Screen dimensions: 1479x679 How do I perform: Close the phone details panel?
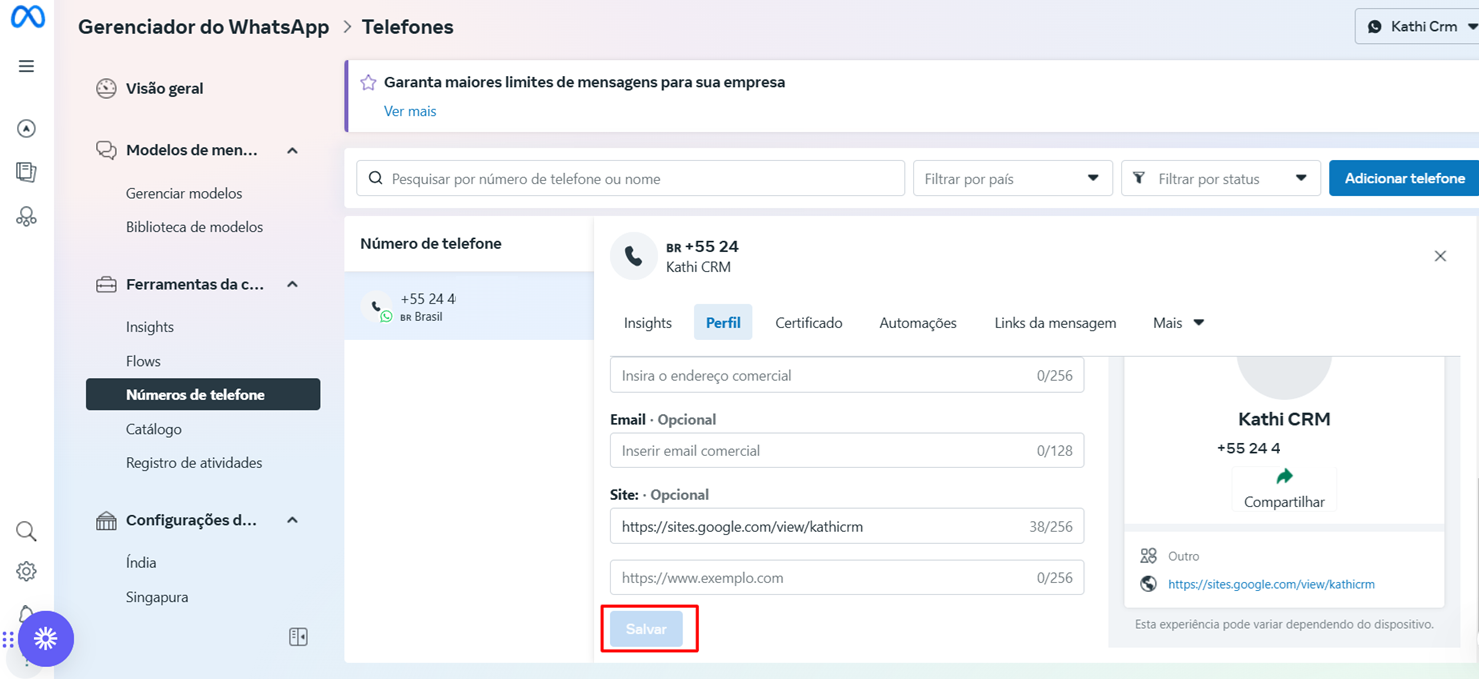(1440, 256)
